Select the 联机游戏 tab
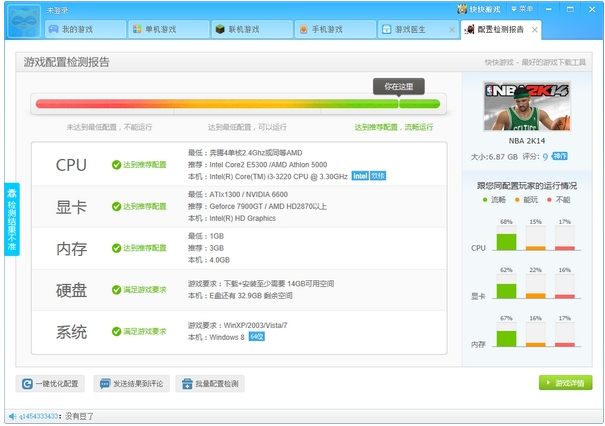The width and height of the screenshot is (605, 426). [249, 30]
